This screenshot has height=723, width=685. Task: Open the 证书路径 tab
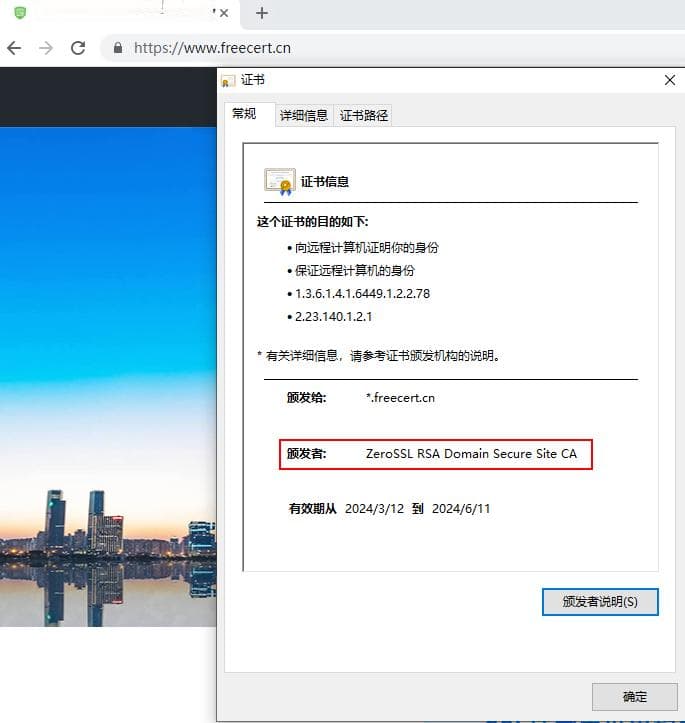[364, 115]
